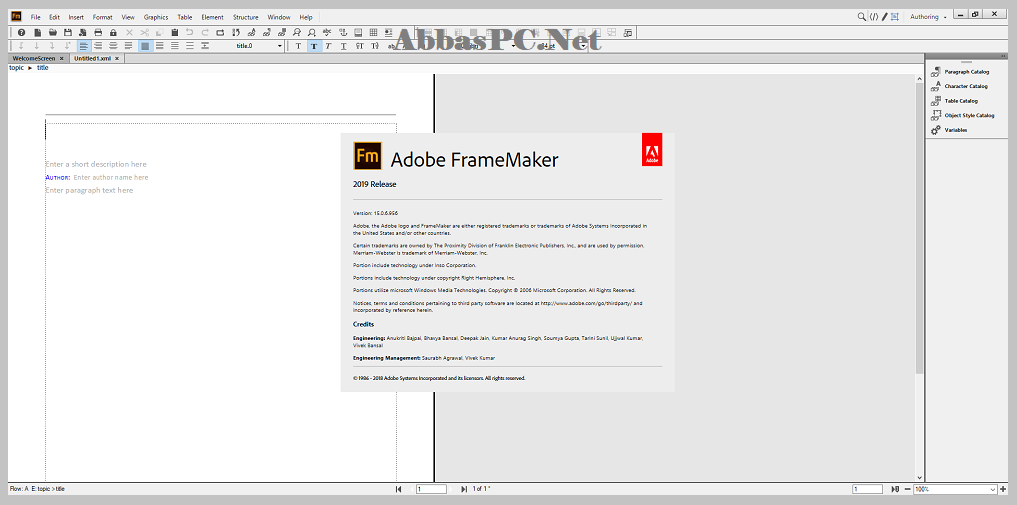Open the Insert menu
Screen dimensions: 1017x505
[76, 17]
